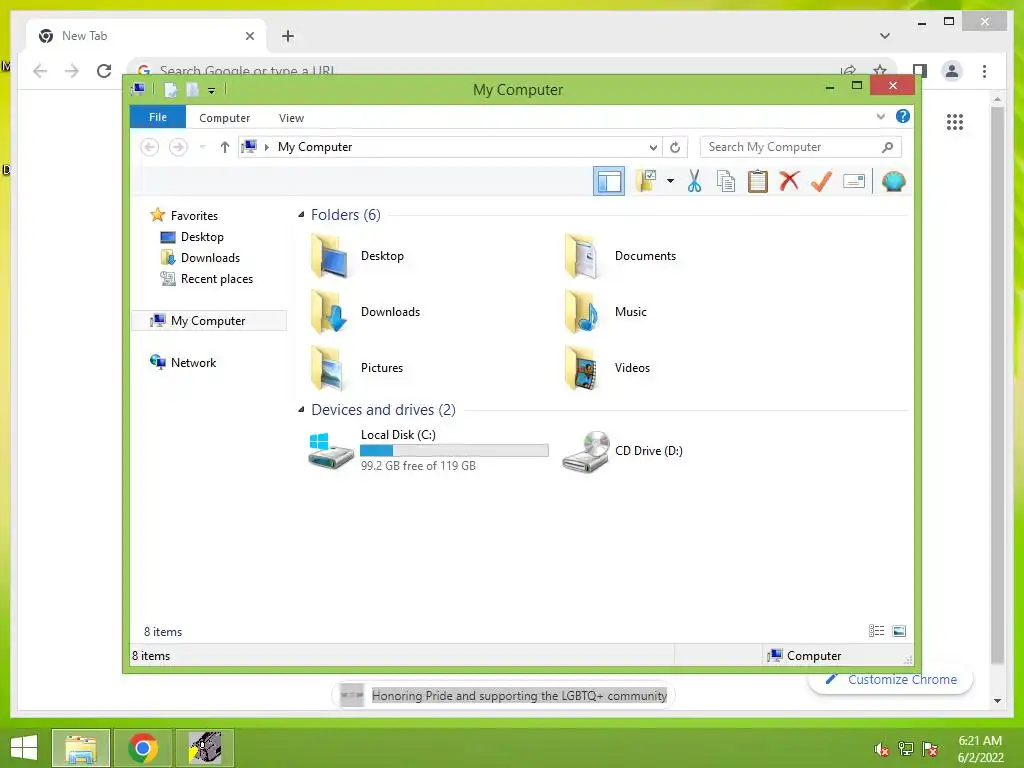
Task: Select Downloads under Favorites
Action: coord(210,257)
